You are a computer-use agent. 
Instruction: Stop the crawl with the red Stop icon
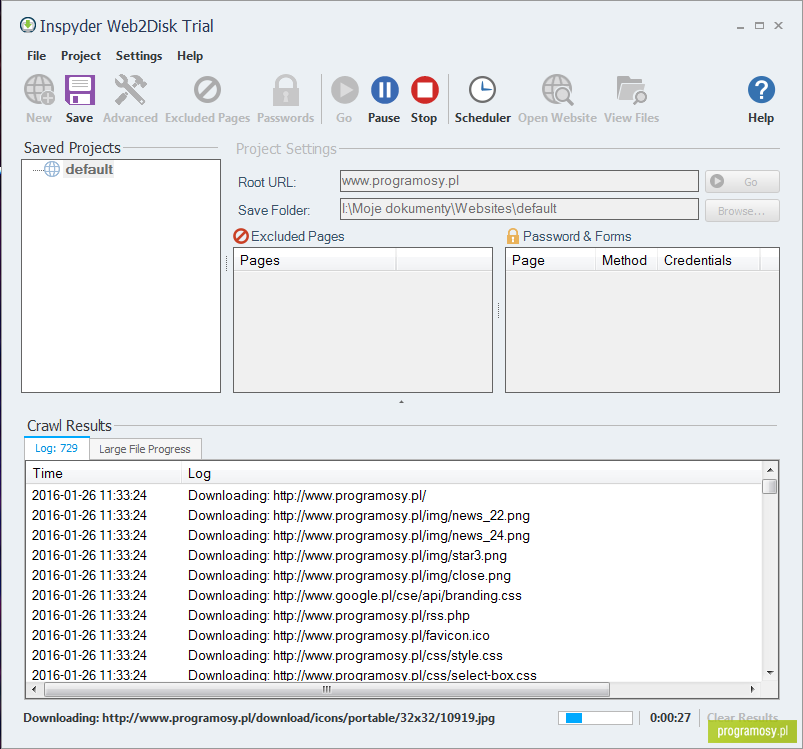425,90
